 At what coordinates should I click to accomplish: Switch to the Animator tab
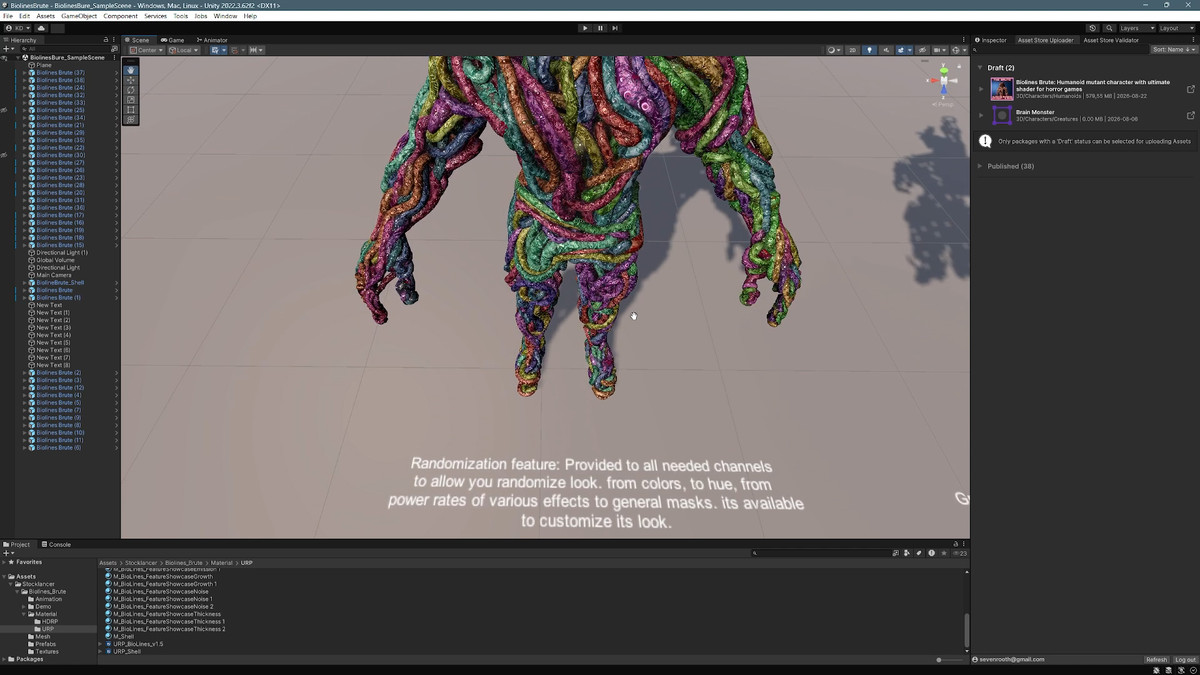(211, 40)
